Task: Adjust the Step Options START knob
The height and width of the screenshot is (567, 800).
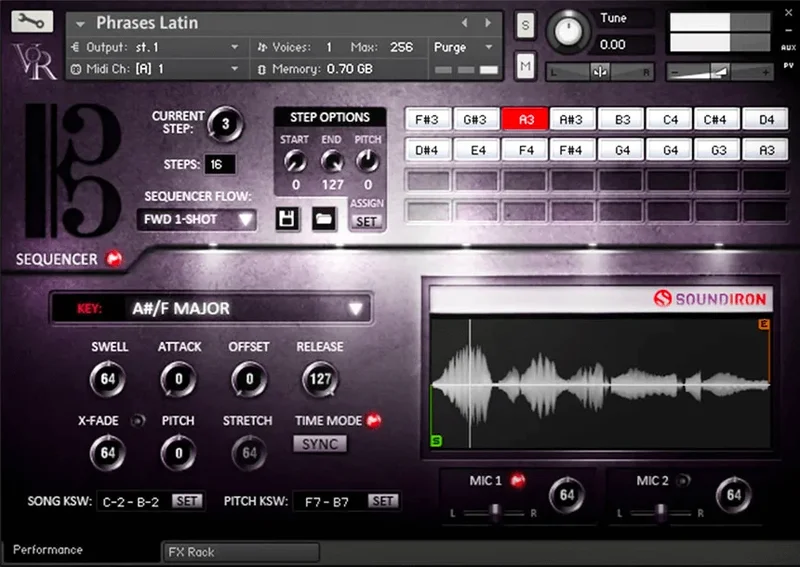Action: click(x=295, y=162)
